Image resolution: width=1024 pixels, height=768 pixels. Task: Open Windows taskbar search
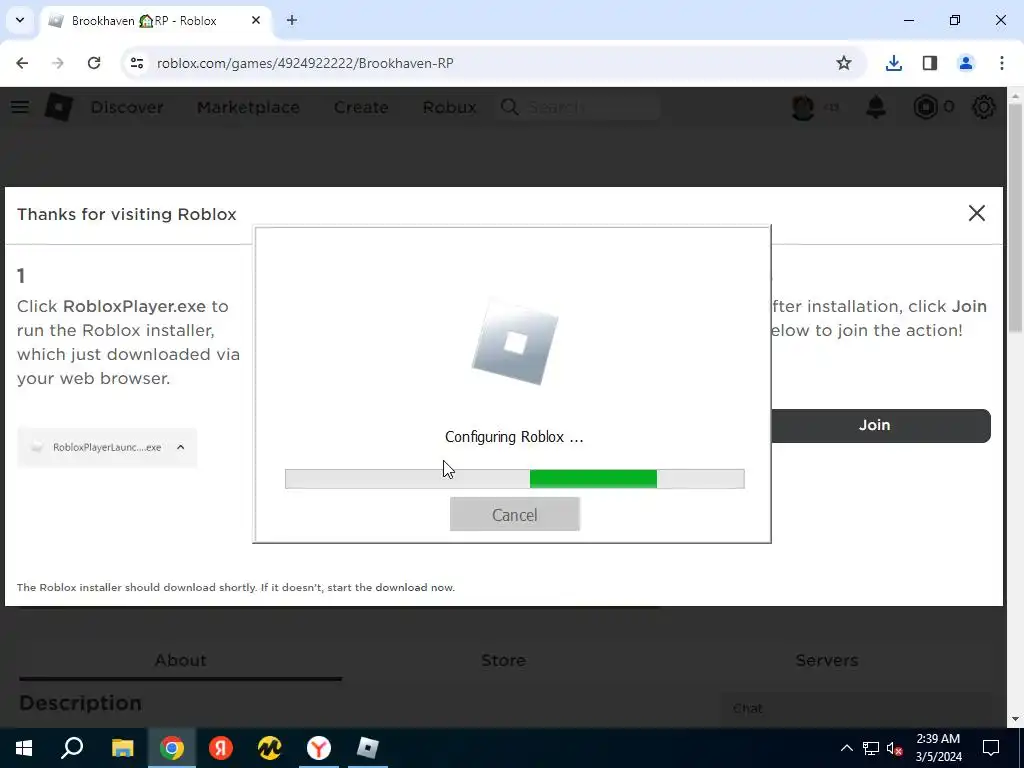click(x=72, y=748)
